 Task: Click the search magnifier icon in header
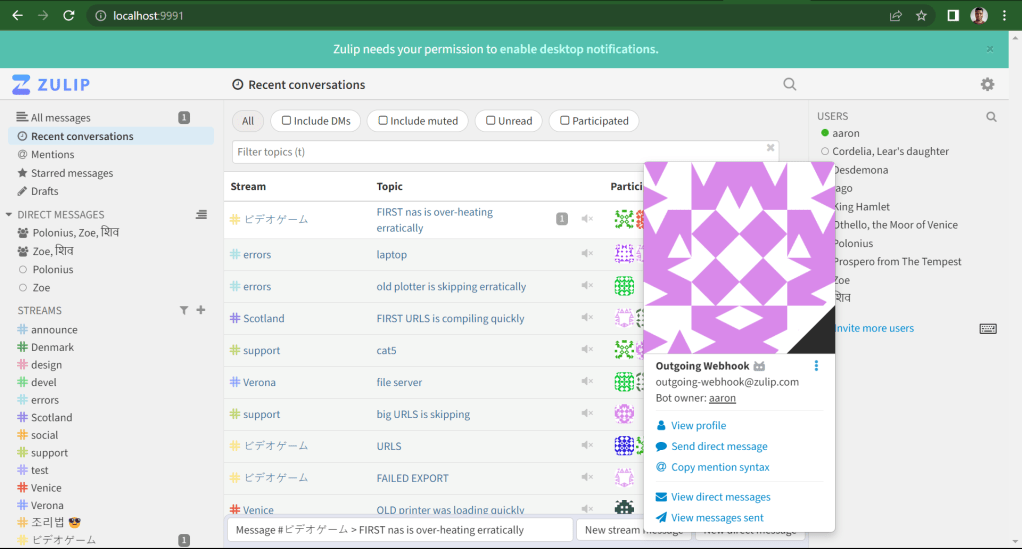pyautogui.click(x=790, y=85)
